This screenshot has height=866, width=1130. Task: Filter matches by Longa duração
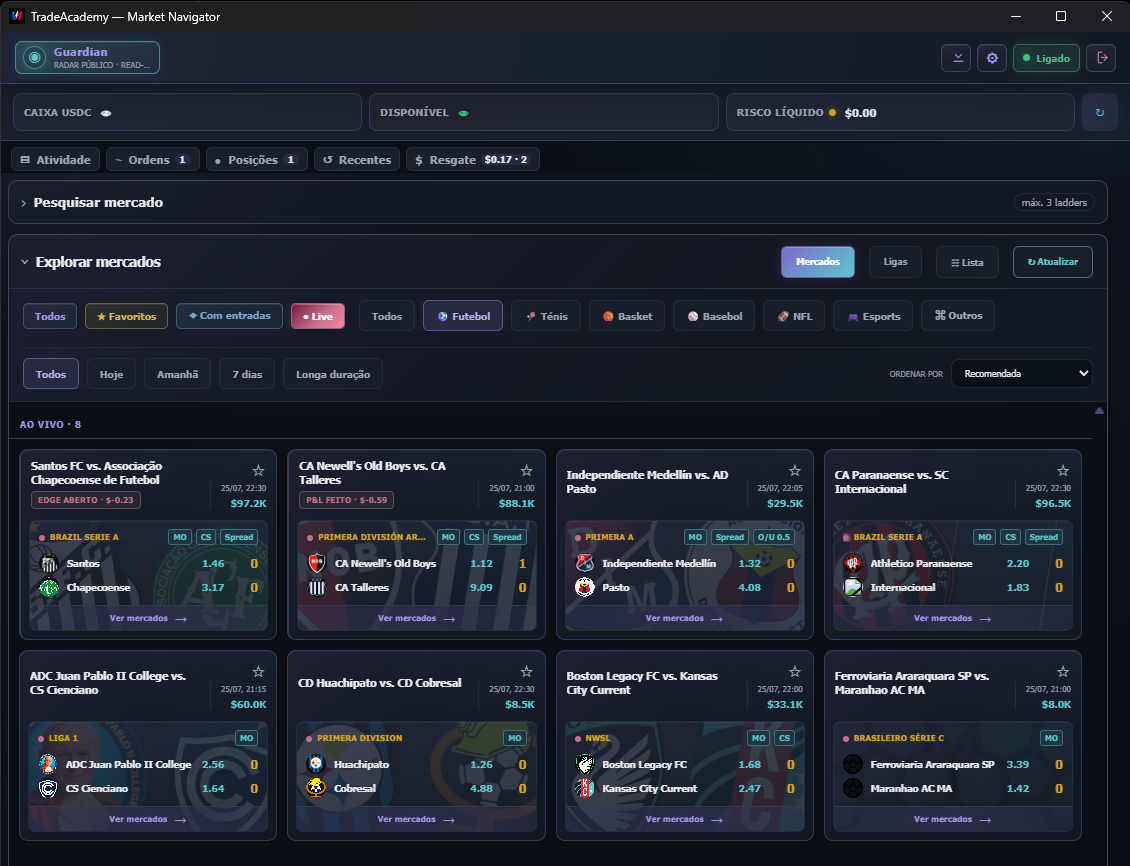pyautogui.click(x=332, y=374)
